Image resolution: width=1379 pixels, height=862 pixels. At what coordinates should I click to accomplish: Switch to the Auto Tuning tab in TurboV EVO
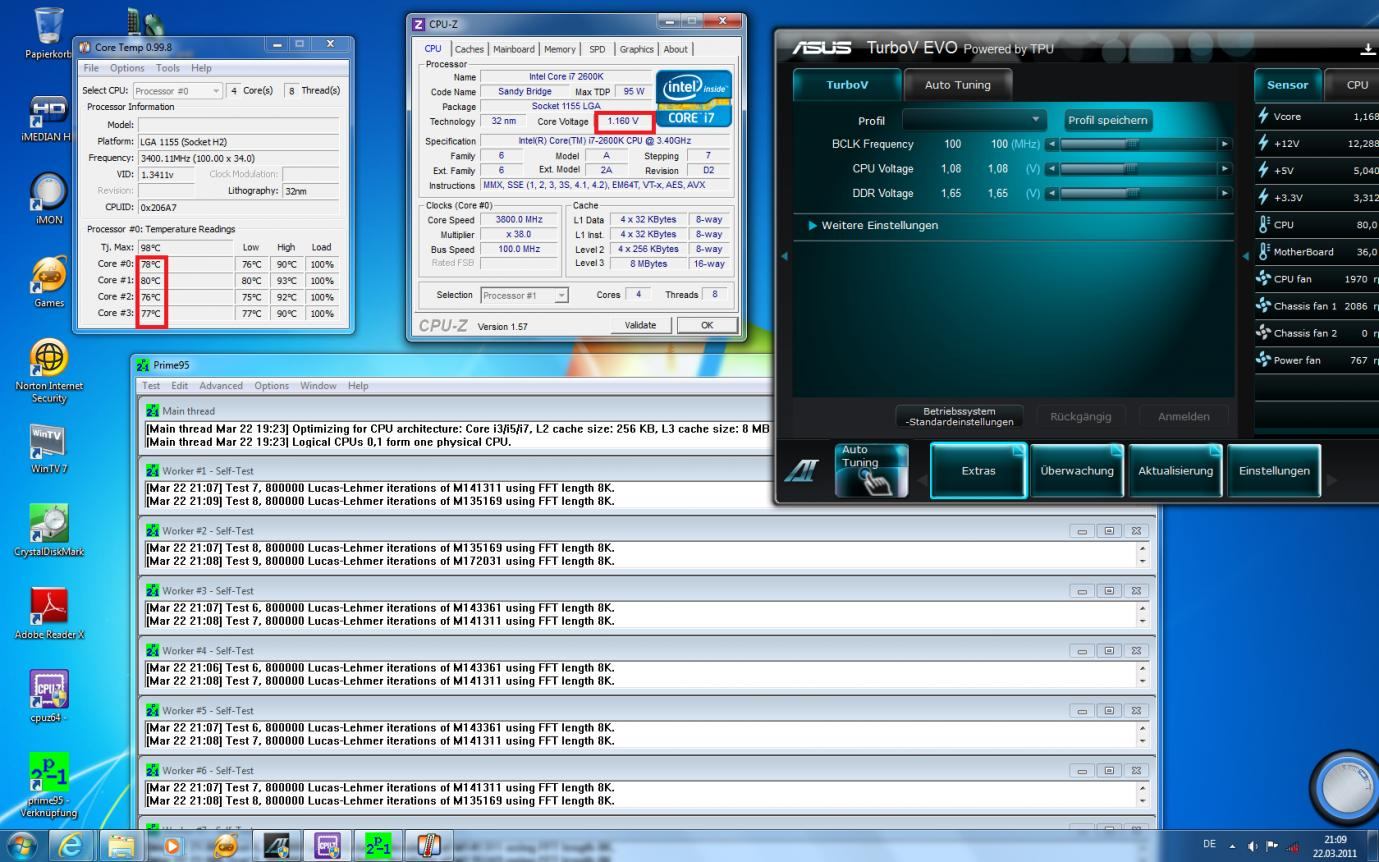pyautogui.click(x=957, y=85)
